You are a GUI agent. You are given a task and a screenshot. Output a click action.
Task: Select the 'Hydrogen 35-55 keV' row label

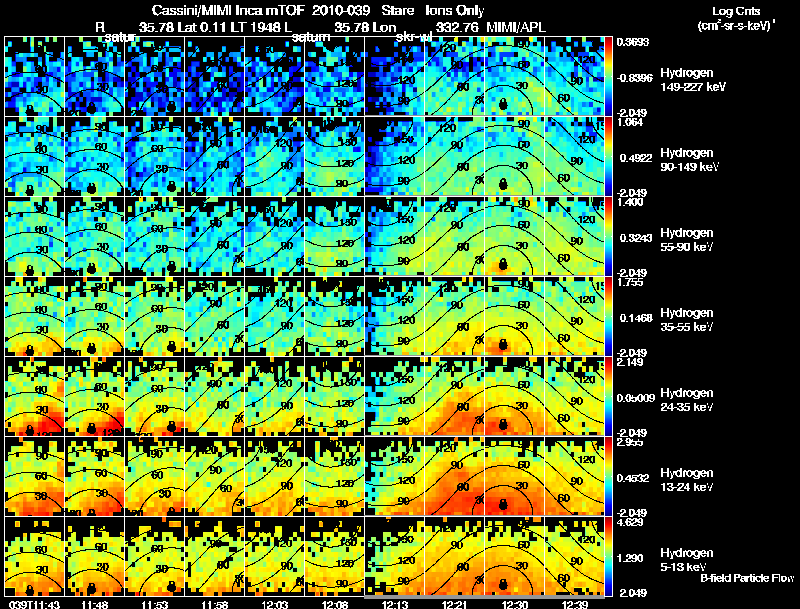click(687, 320)
